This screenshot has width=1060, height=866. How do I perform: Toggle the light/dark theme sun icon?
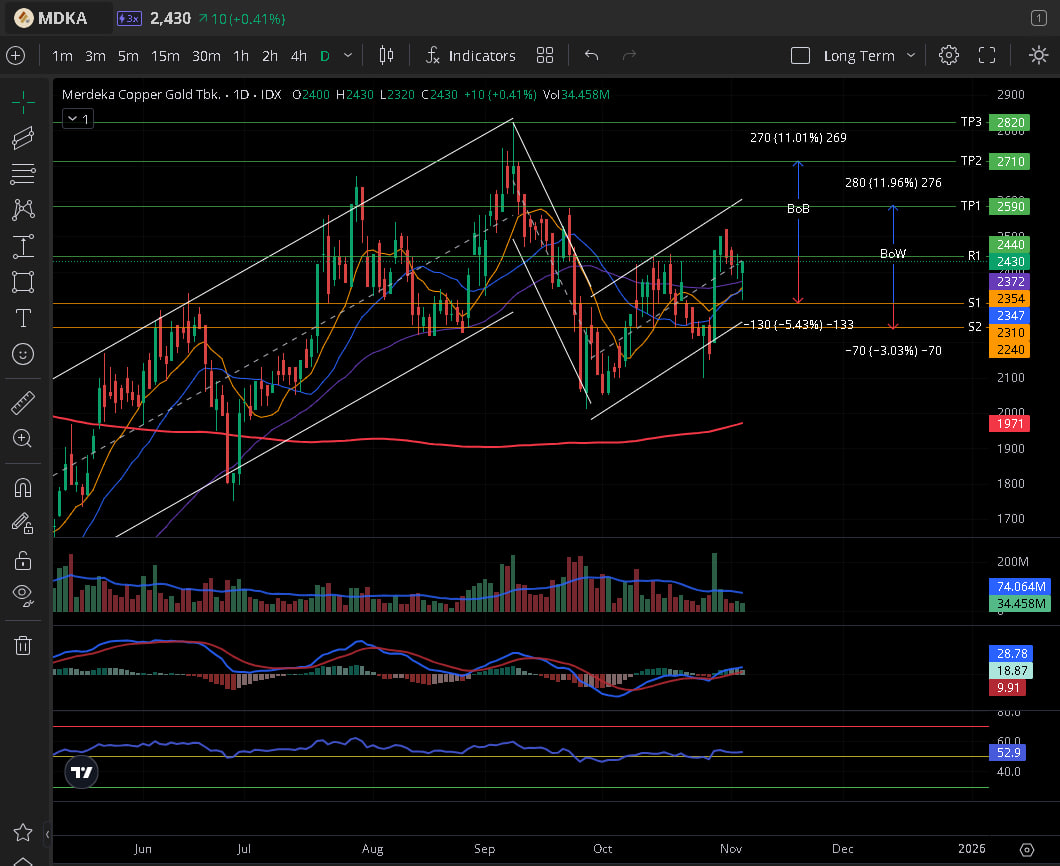[x=1038, y=56]
